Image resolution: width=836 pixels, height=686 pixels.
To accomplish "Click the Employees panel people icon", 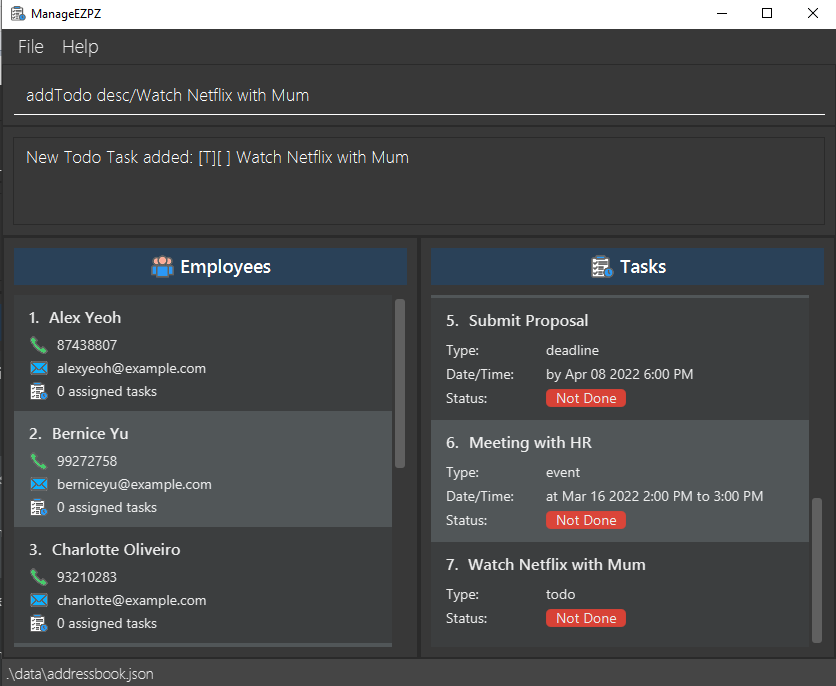I will (162, 267).
